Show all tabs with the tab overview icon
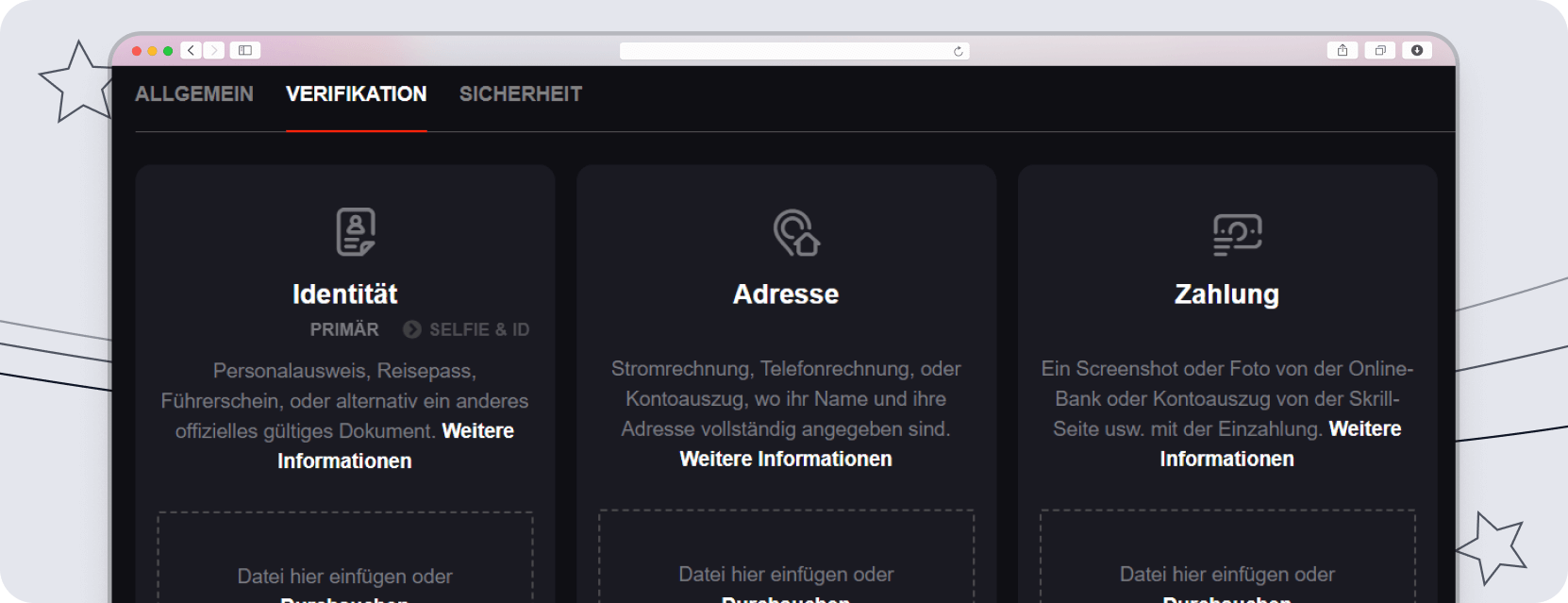 point(1380,50)
